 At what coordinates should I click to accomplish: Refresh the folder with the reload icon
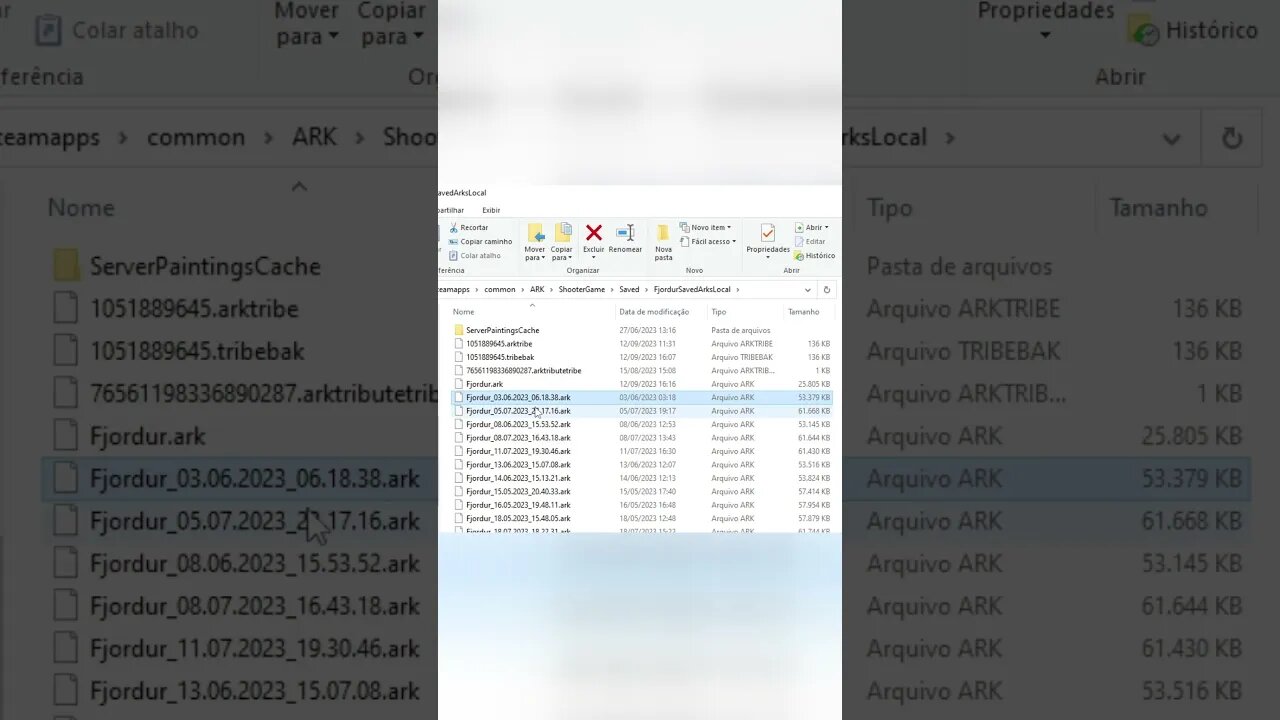[x=826, y=289]
